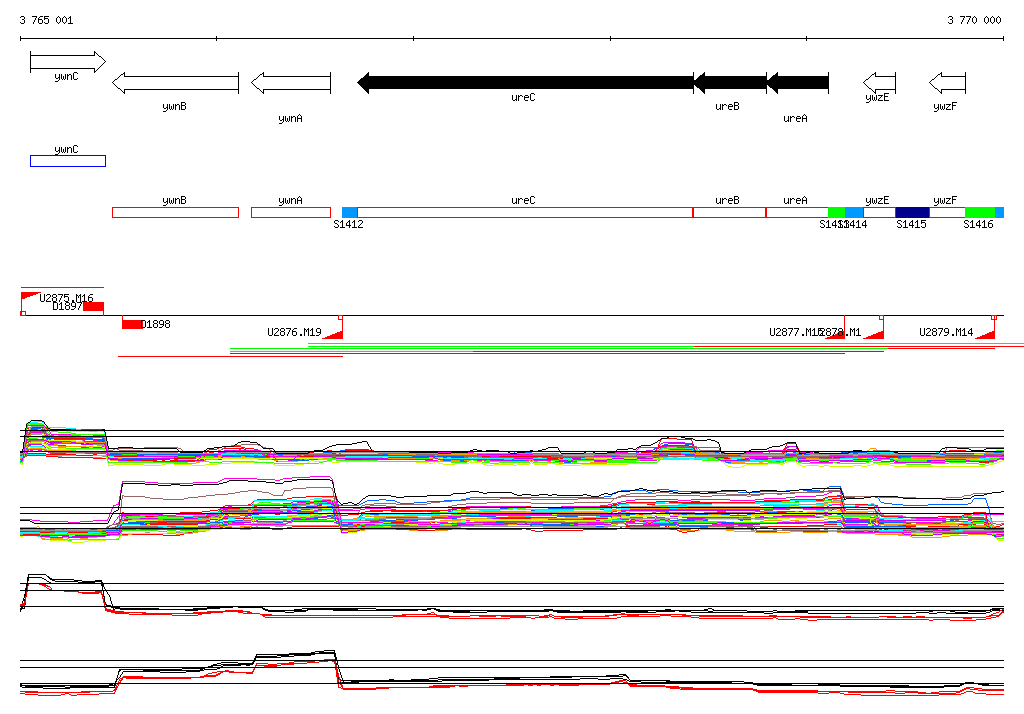
Task: Select the ywnB left-pointing gene arrow
Action: pyautogui.click(x=176, y=83)
